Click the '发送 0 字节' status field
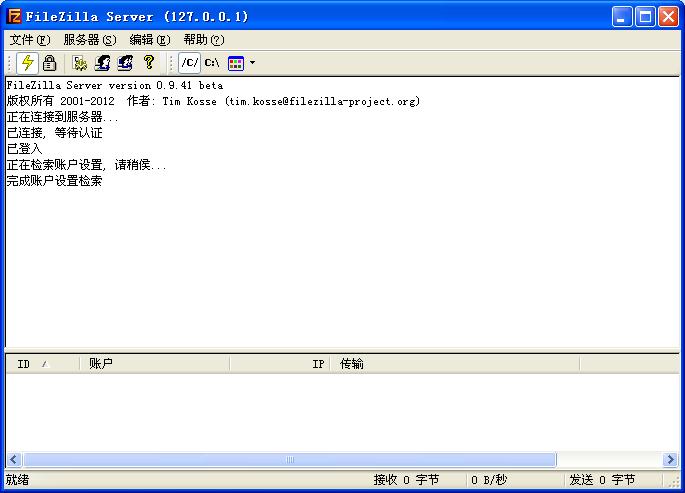This screenshot has width=685, height=493. pos(602,480)
